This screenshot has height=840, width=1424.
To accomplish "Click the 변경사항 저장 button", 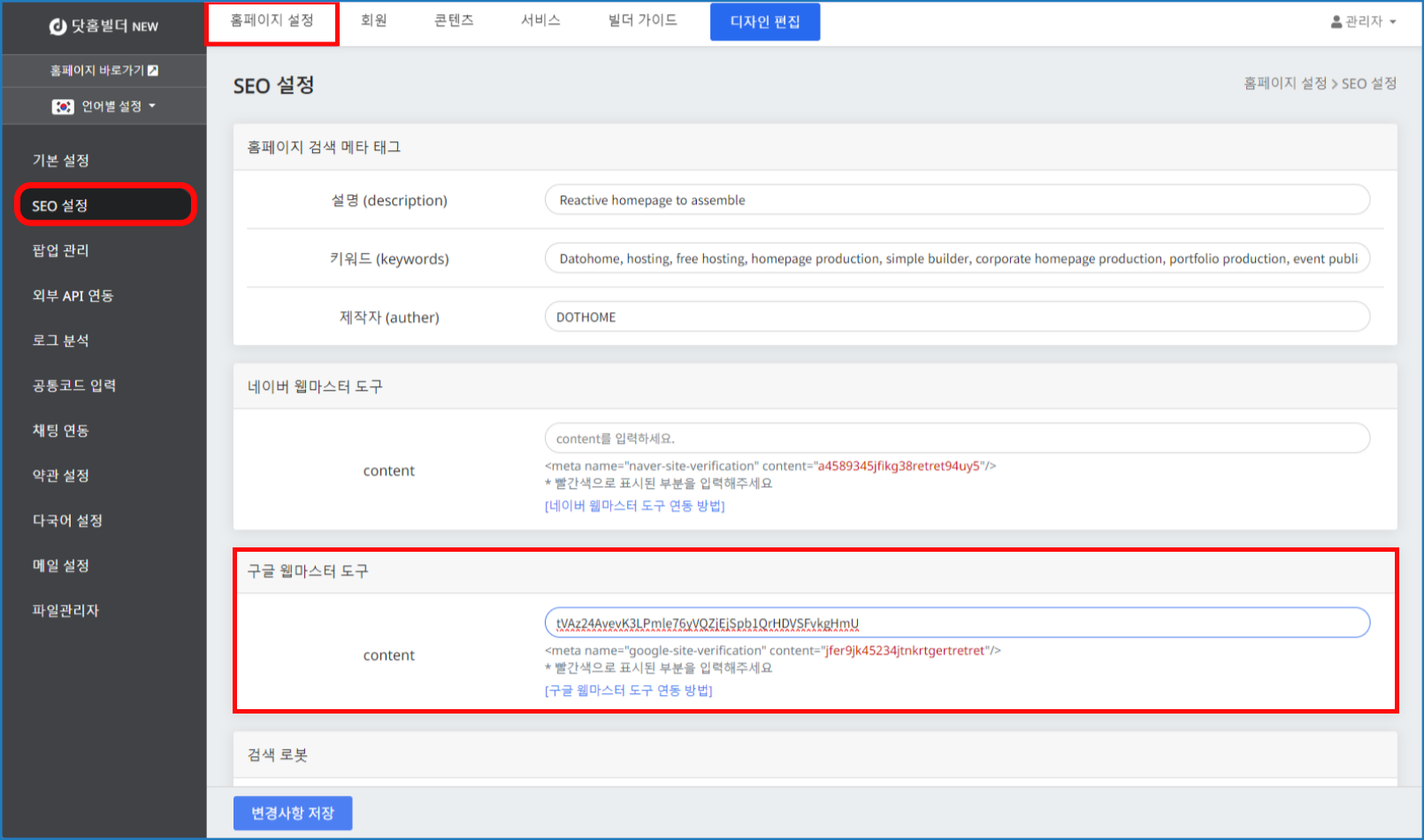I will pyautogui.click(x=293, y=813).
